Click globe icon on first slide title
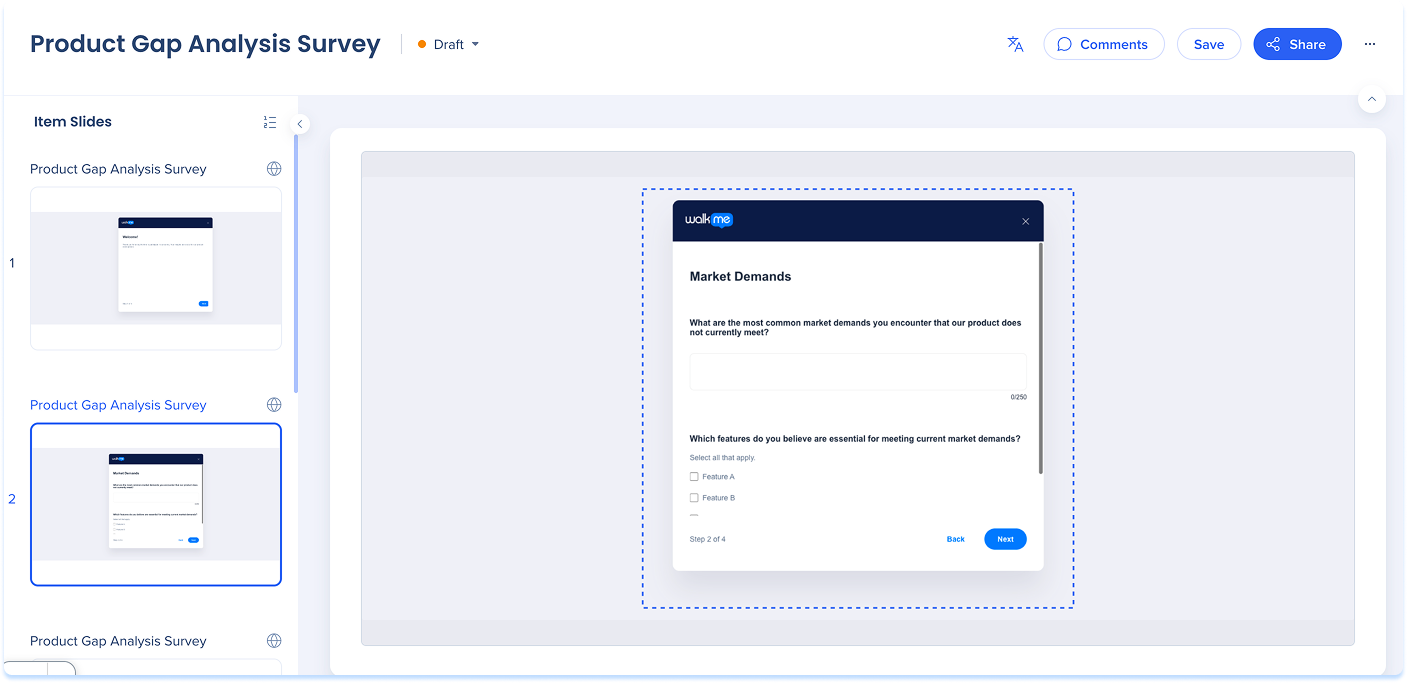 tap(274, 169)
